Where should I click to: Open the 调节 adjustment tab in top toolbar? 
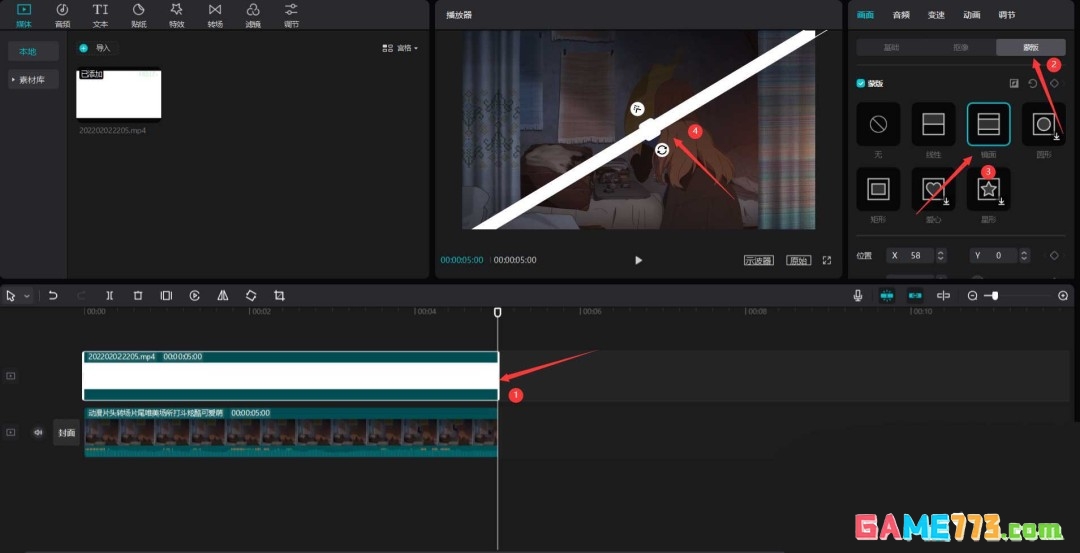[x=291, y=14]
